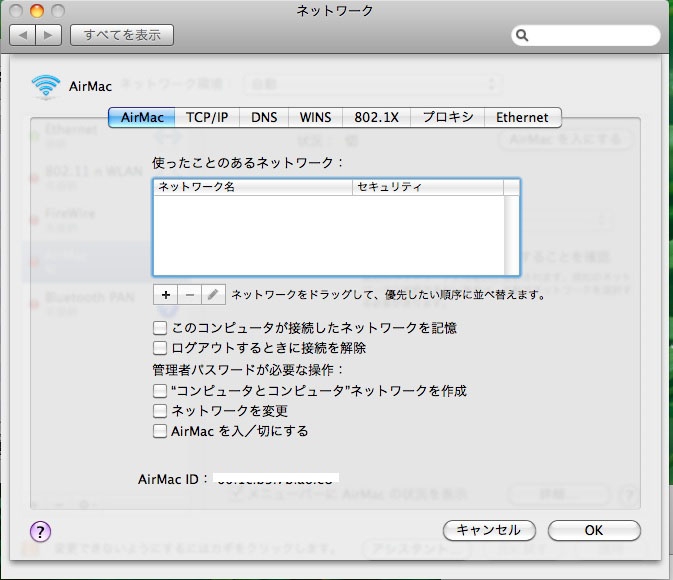This screenshot has height=580, width=673.
Task: Click the search magnifier icon
Action: point(523,36)
